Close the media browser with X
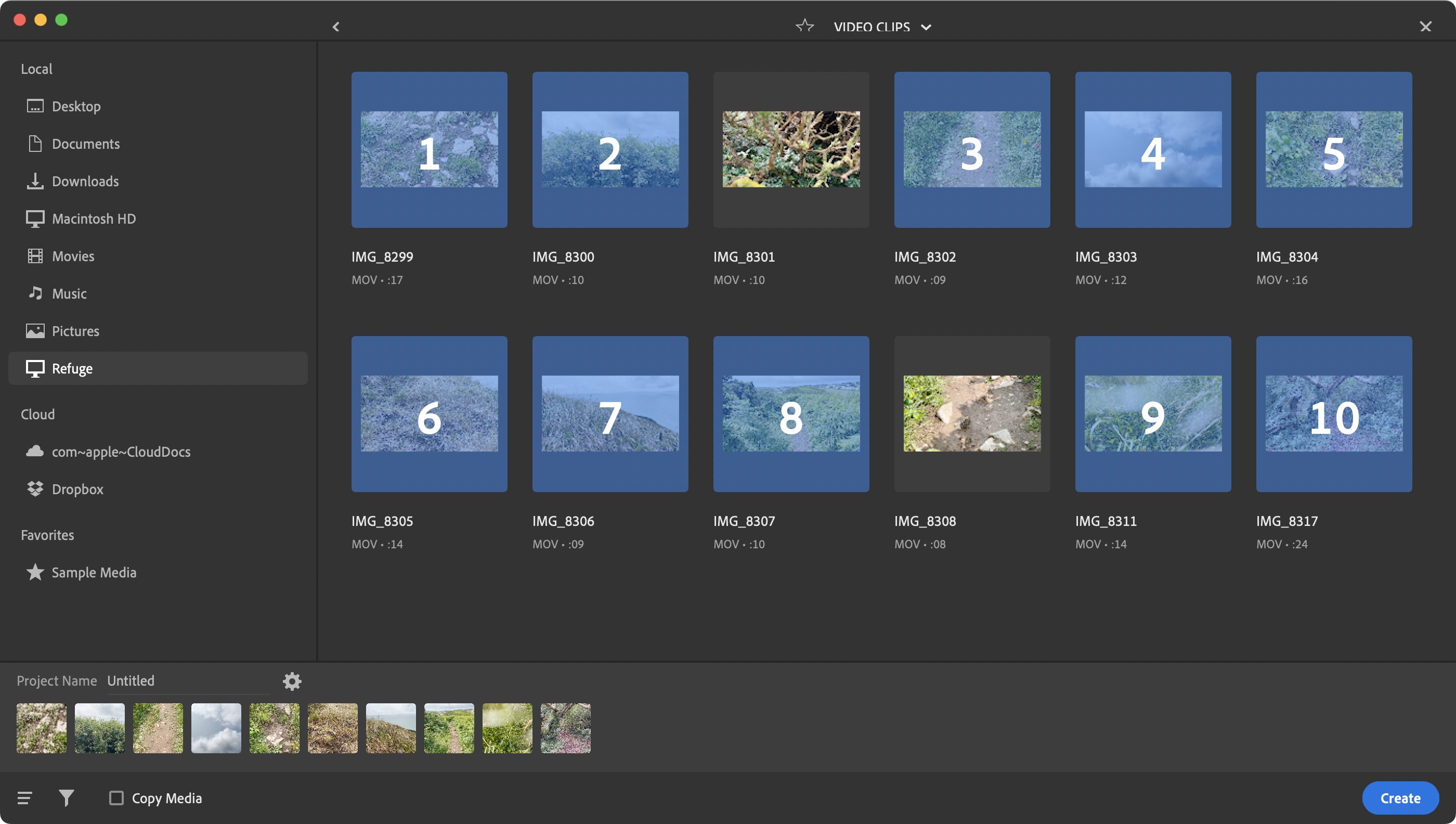The image size is (1456, 824). [x=1425, y=27]
